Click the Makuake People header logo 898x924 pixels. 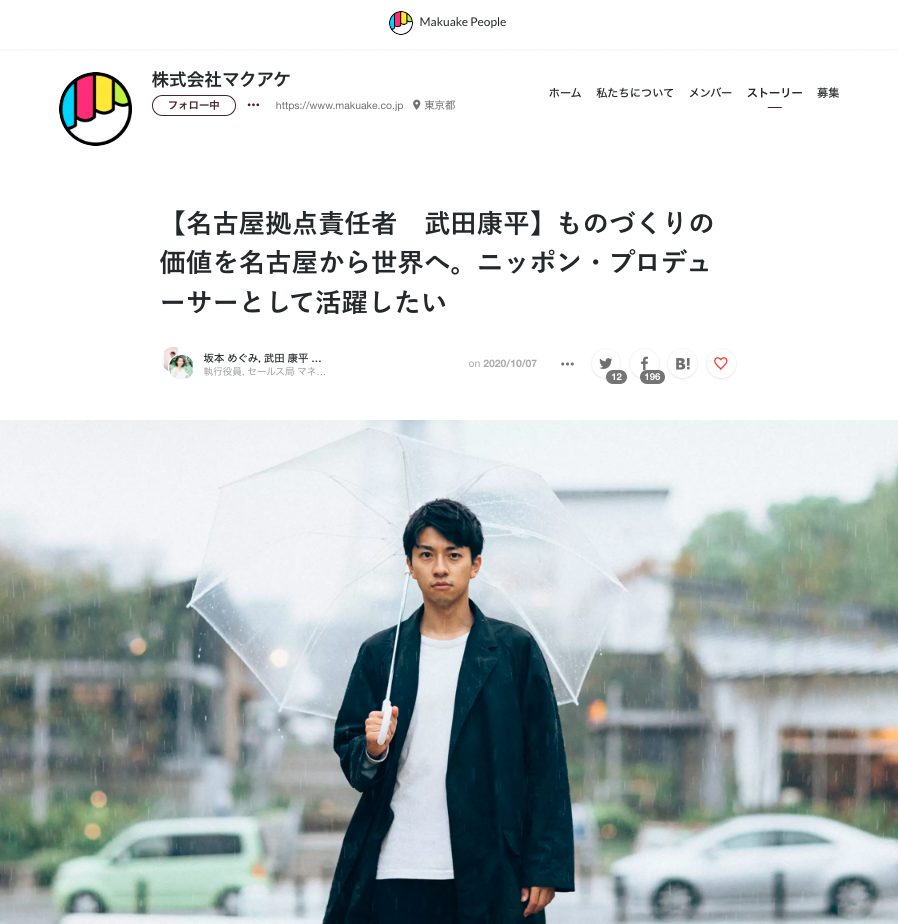pos(448,22)
